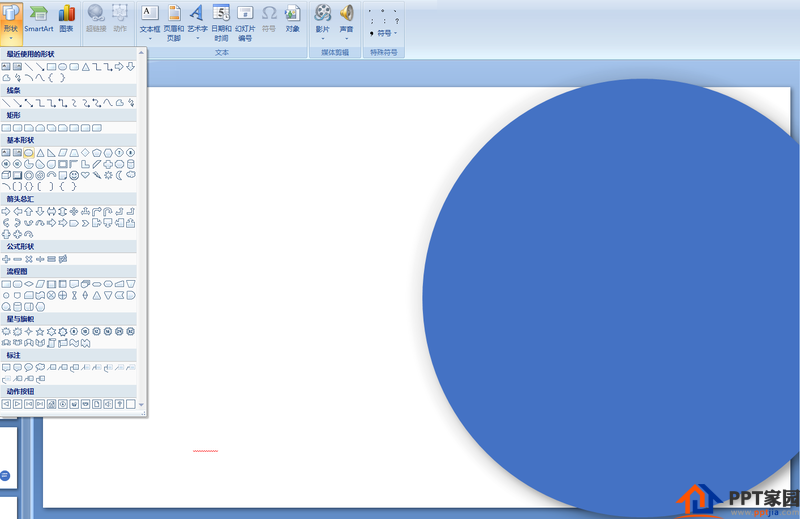Choose the Flowchart Summing Junction shape
The width and height of the screenshot is (800, 519).
[52, 295]
